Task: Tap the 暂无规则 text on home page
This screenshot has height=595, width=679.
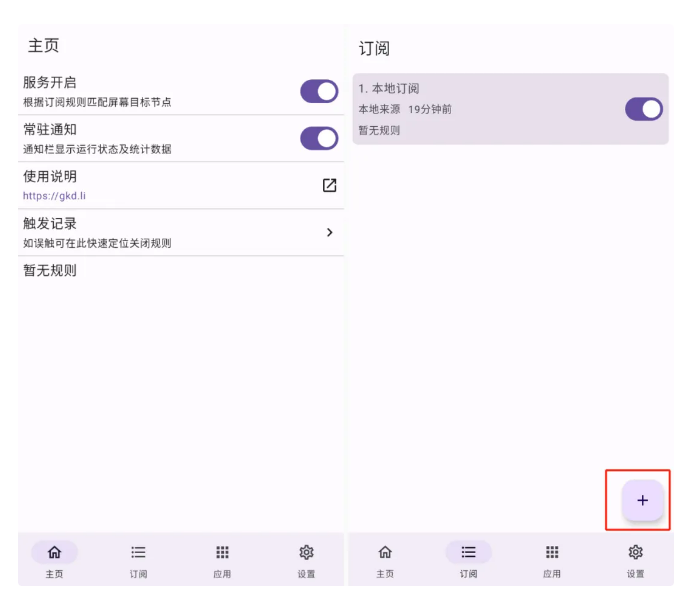Action: tap(50, 271)
